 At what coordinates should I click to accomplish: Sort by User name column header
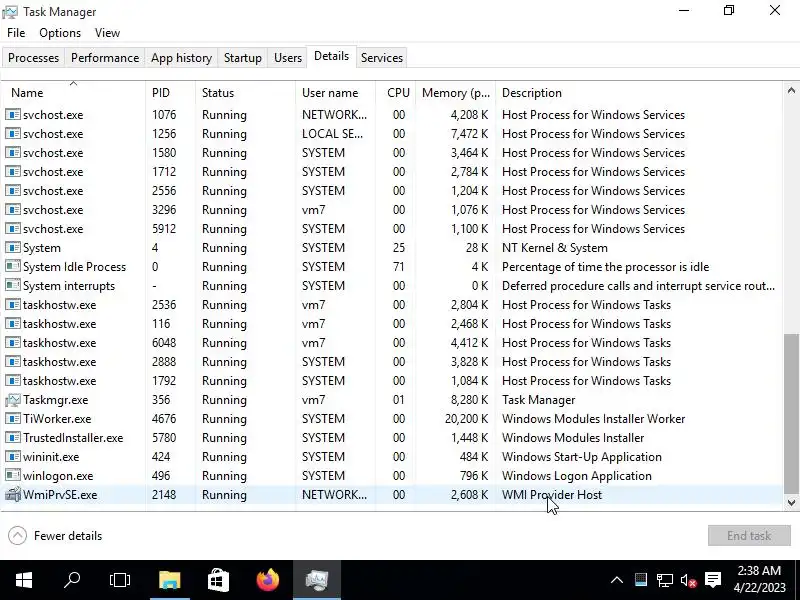pos(335,93)
